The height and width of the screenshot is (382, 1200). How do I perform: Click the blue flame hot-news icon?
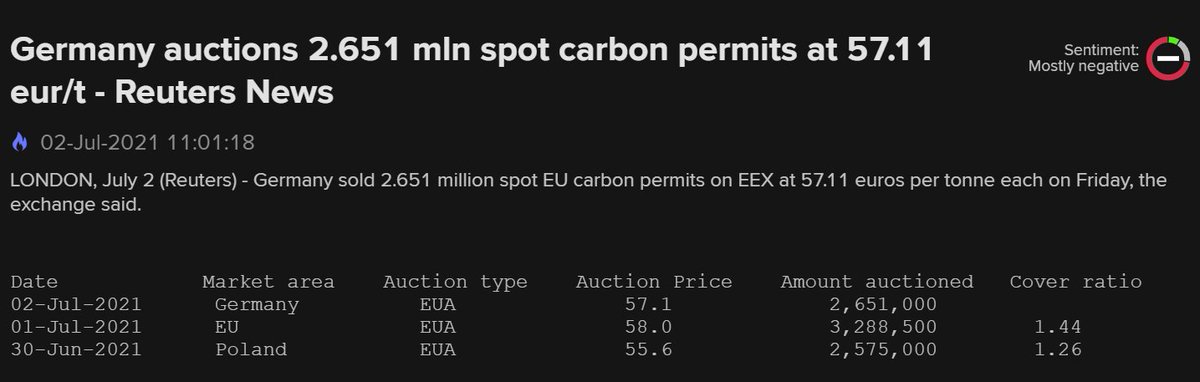pos(20,143)
